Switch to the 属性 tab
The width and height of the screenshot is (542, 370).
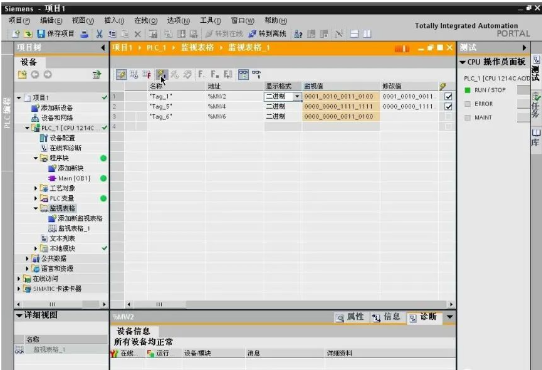(351, 317)
